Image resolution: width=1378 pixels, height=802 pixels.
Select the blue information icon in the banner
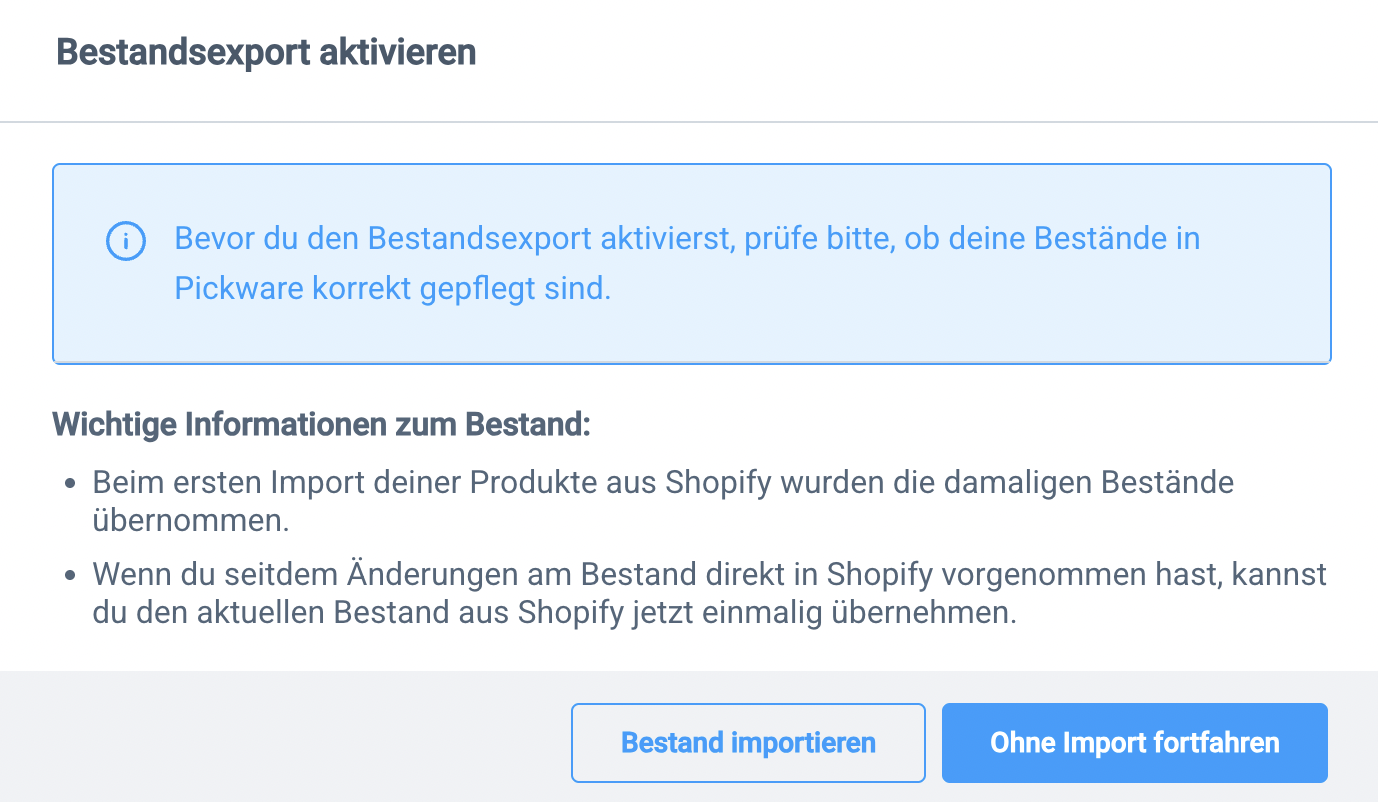[x=125, y=241]
